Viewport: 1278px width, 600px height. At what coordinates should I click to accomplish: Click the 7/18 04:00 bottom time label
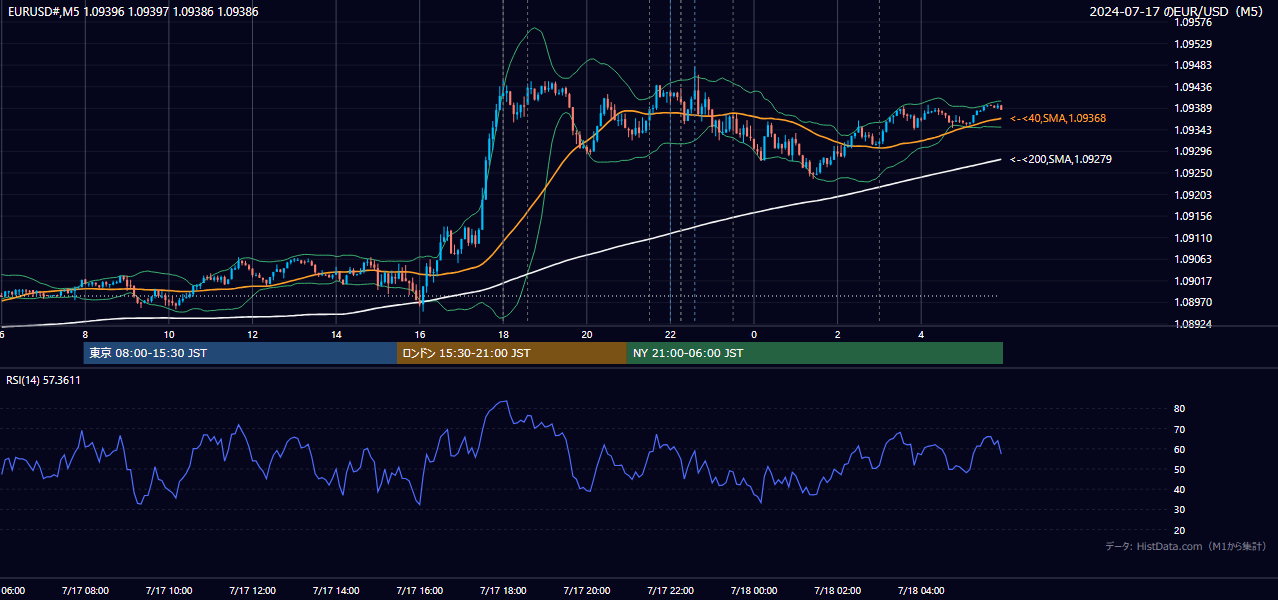click(921, 591)
